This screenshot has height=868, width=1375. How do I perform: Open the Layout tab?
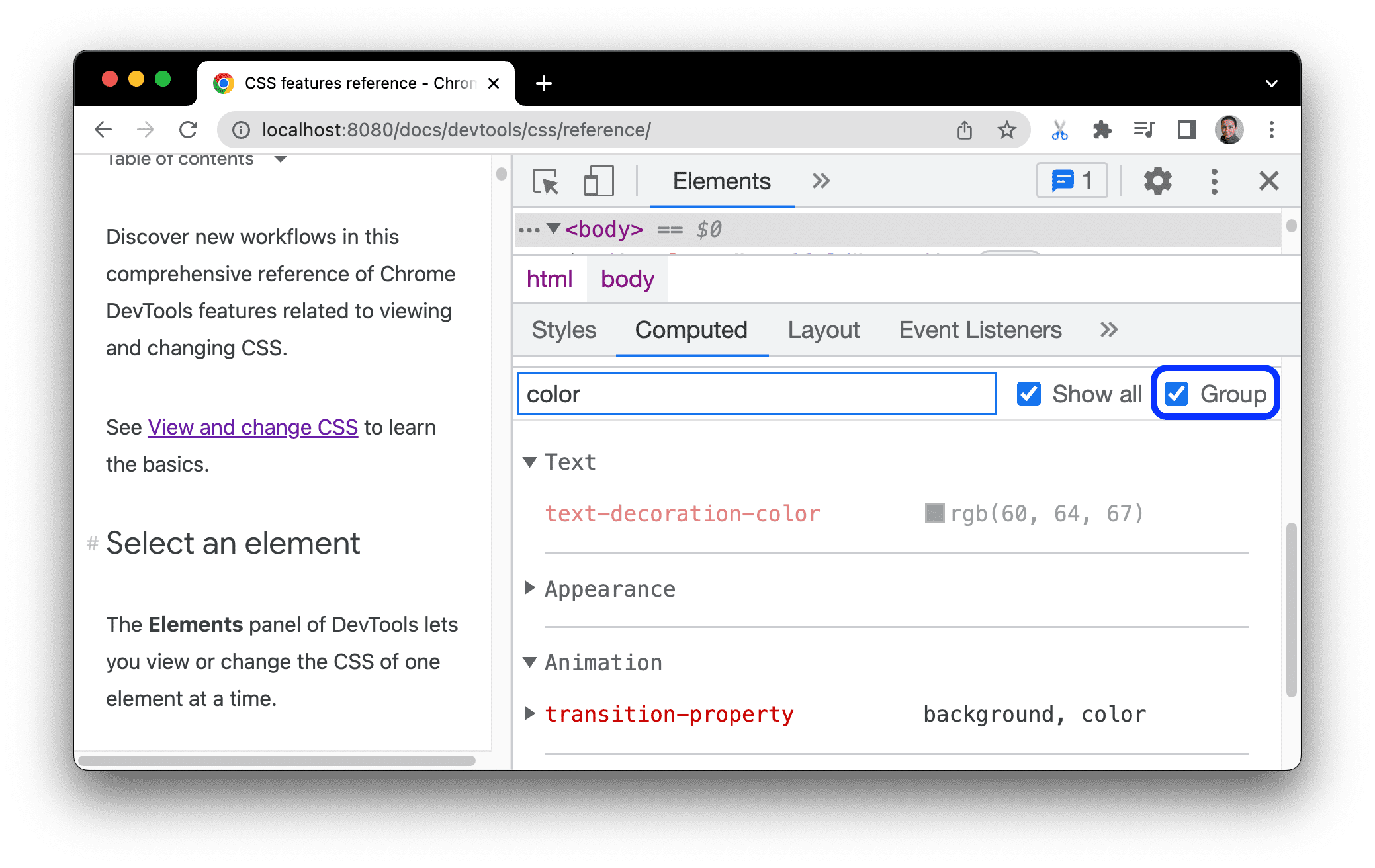tap(824, 329)
